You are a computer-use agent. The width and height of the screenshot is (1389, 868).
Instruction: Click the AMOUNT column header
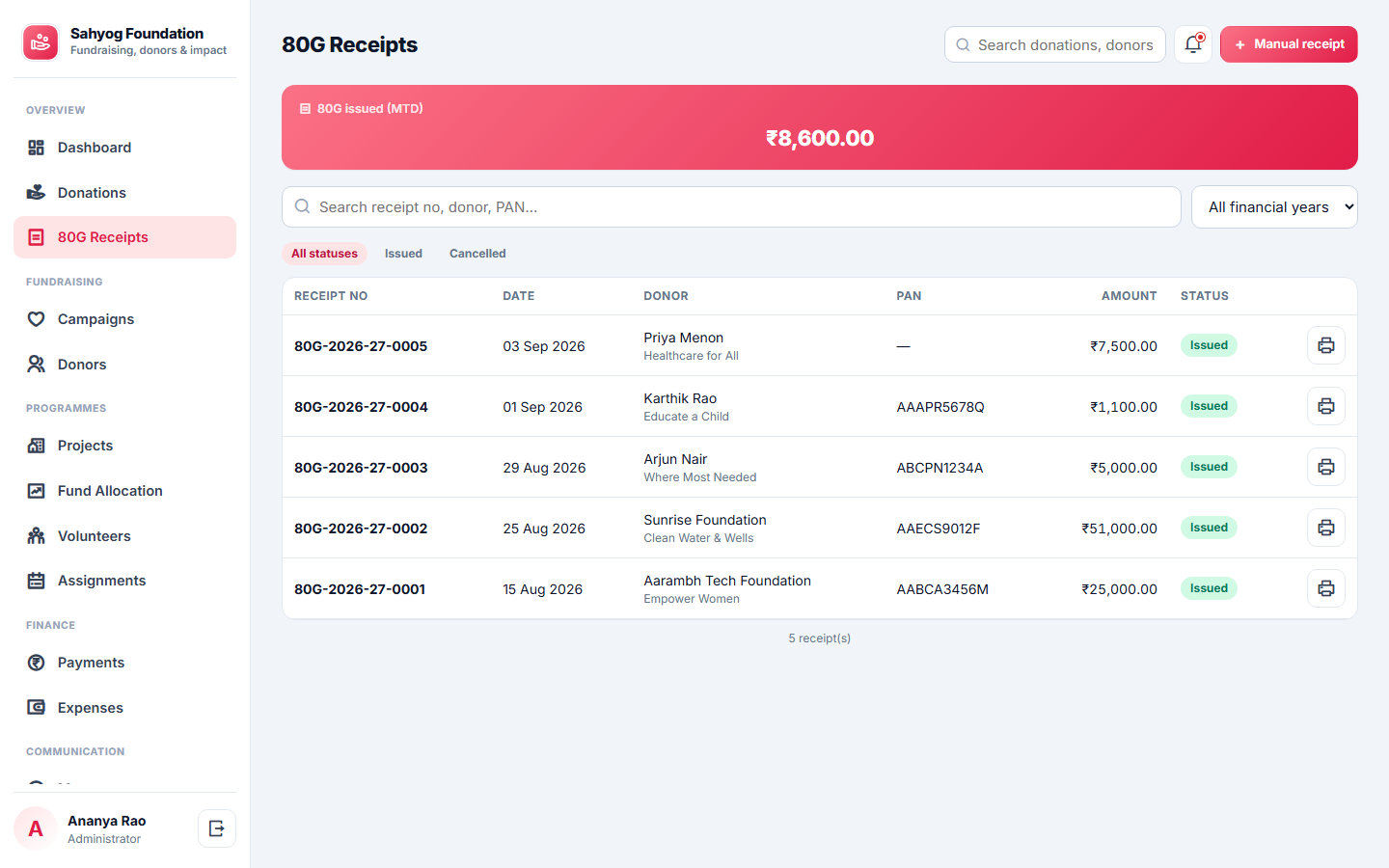(x=1130, y=296)
